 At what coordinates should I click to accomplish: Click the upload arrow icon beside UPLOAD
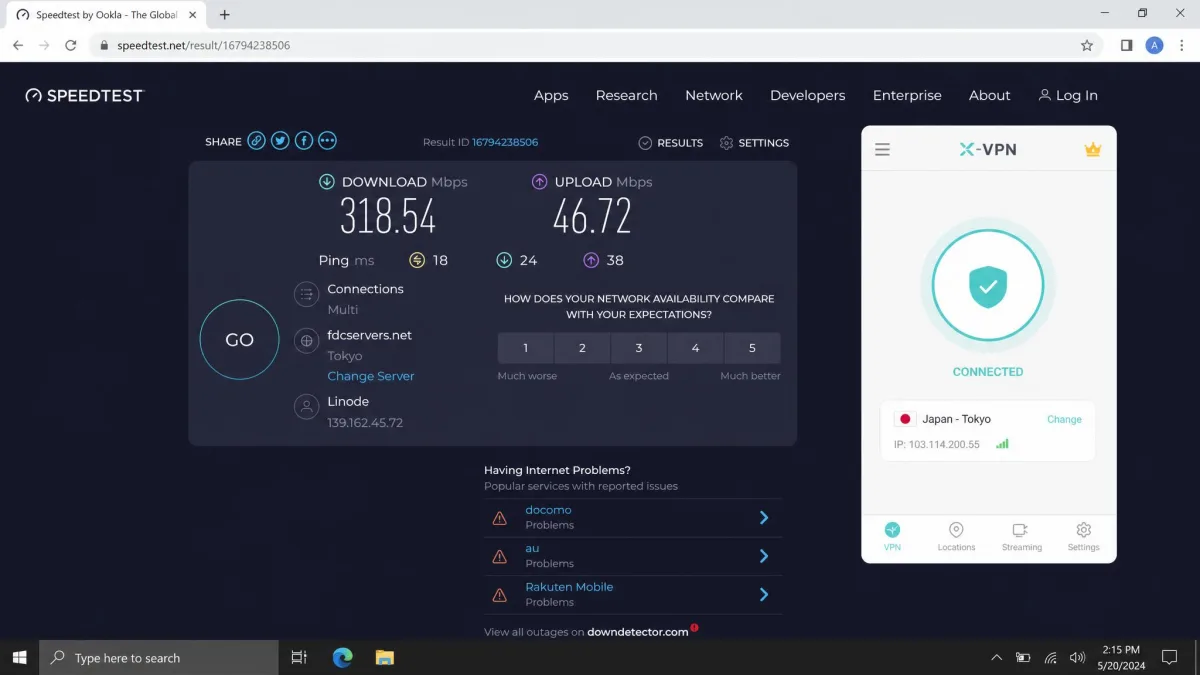pos(540,182)
